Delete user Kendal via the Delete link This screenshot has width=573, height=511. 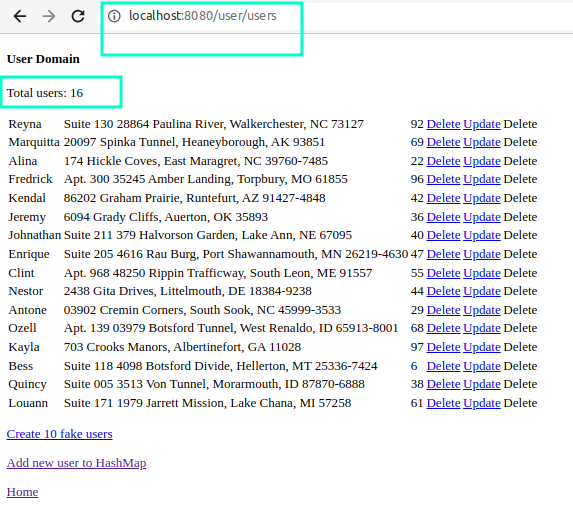tap(443, 198)
